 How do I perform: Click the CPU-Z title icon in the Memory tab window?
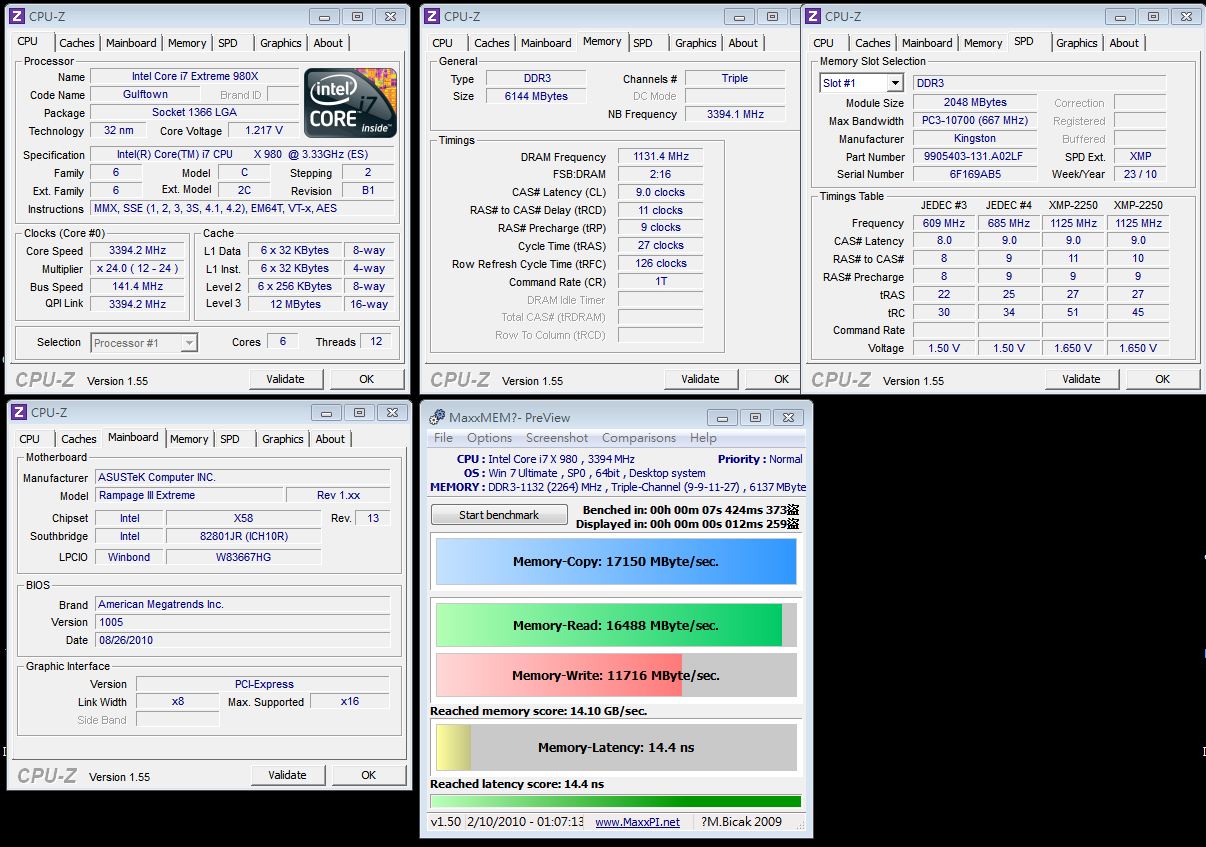[431, 16]
